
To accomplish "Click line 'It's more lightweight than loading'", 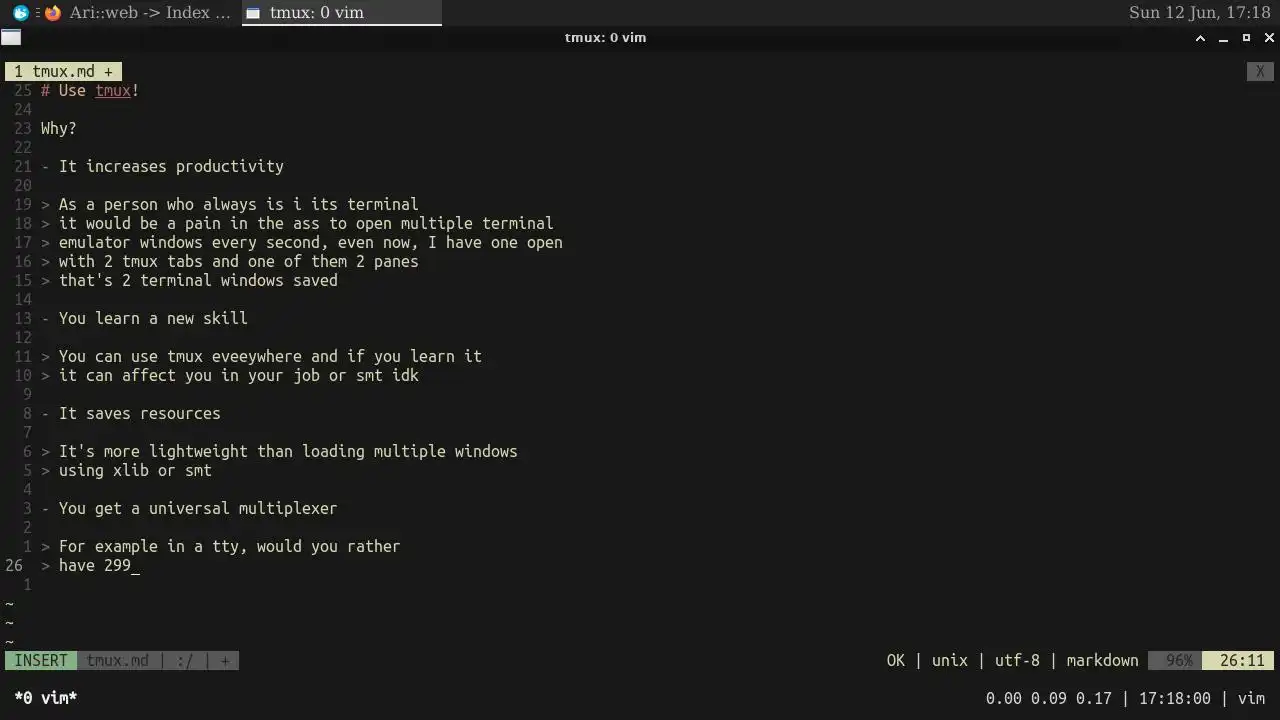I will click(288, 452).
